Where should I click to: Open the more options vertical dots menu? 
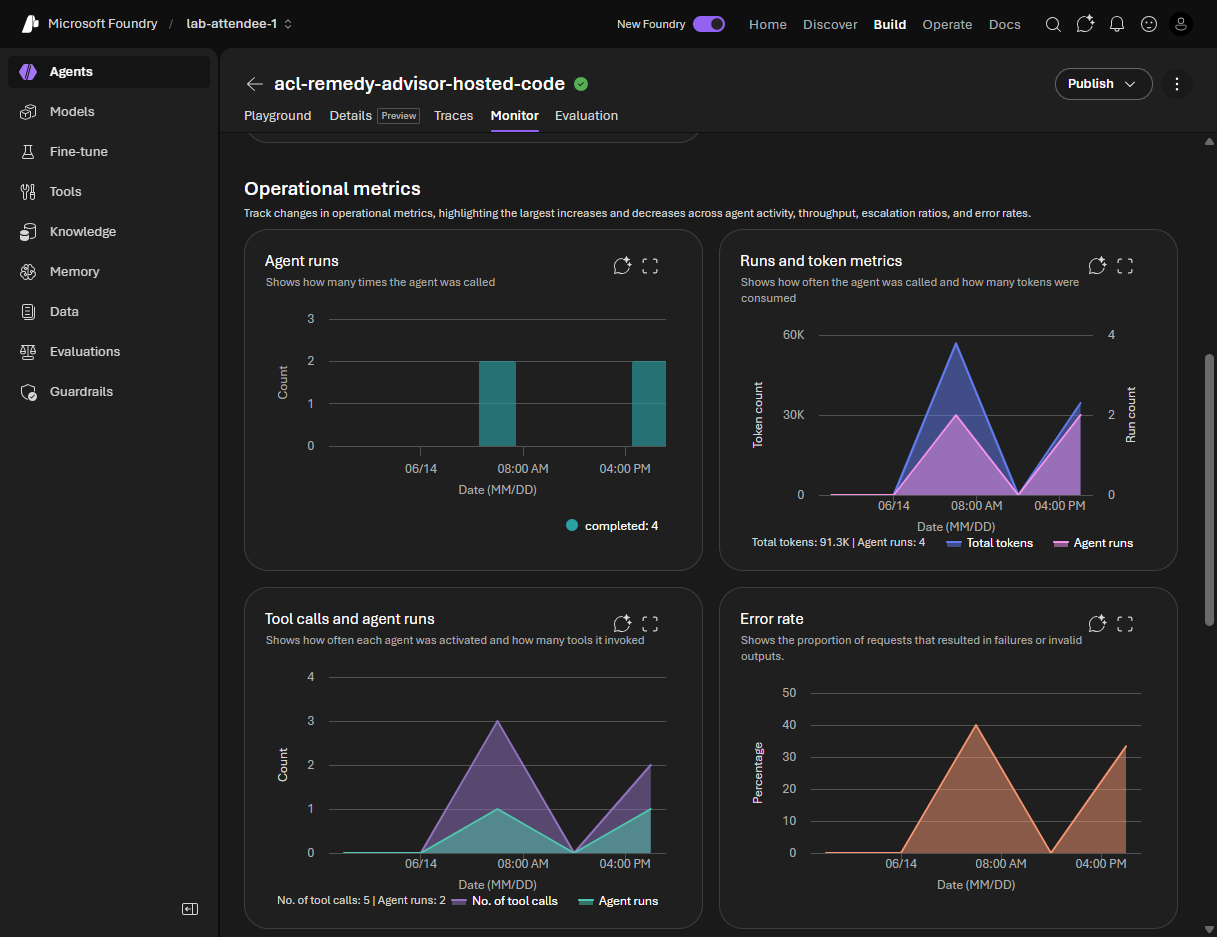pos(1177,84)
